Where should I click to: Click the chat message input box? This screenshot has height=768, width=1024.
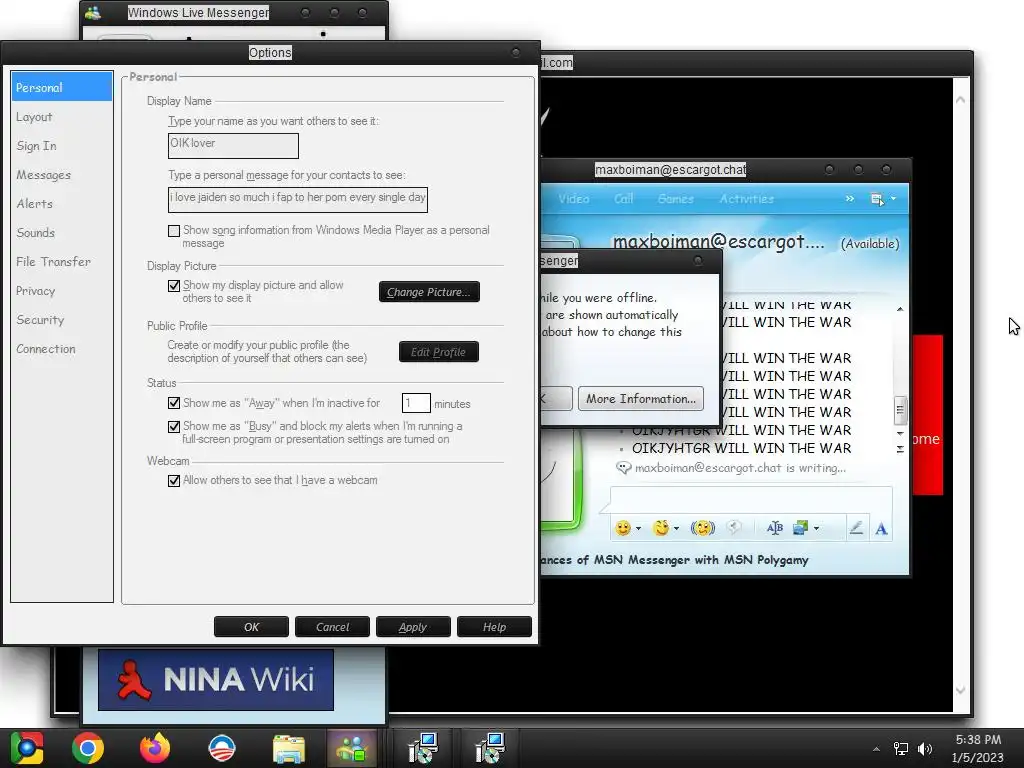click(x=751, y=500)
